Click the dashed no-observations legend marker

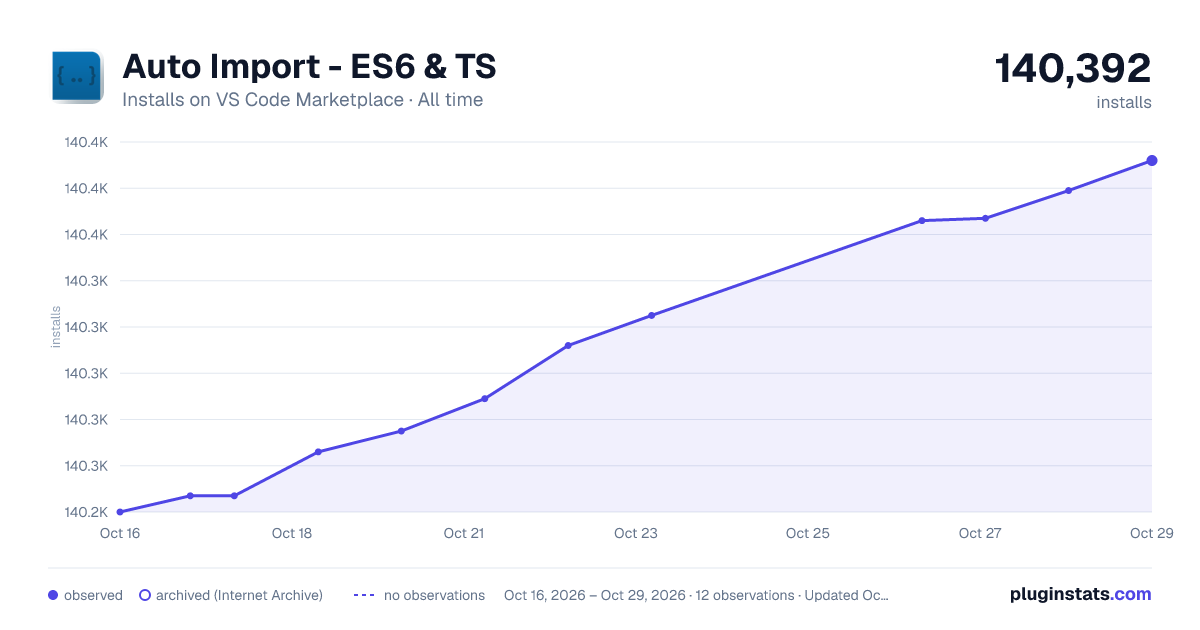[364, 595]
